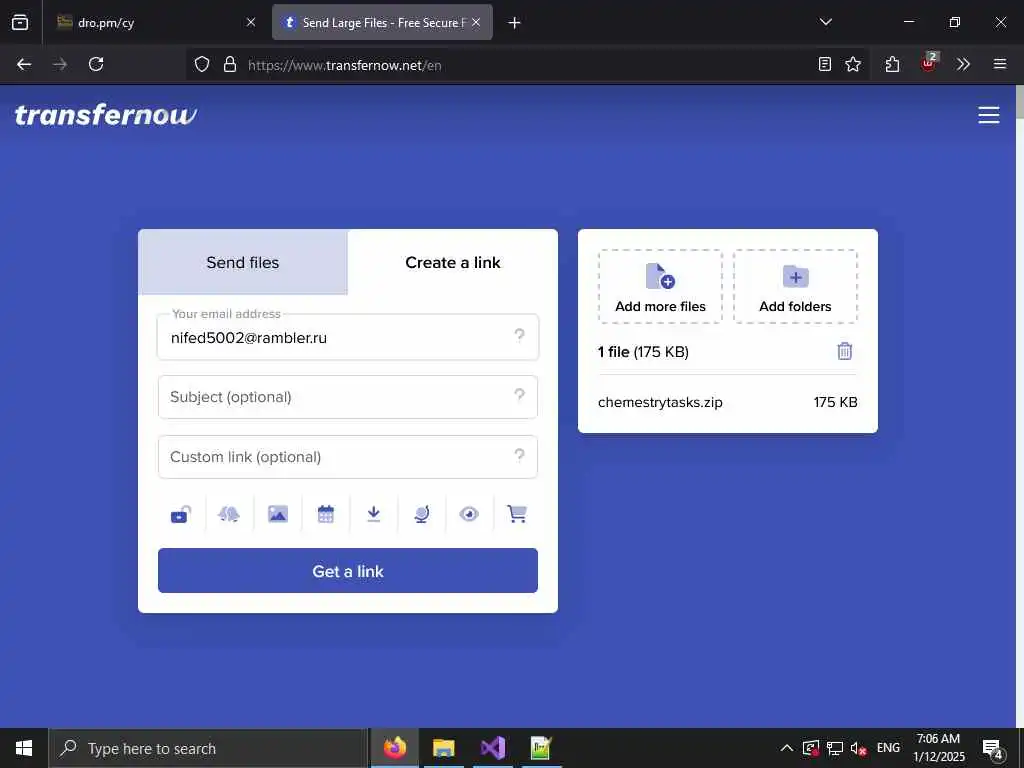Open the globe language option icon
The image size is (1024, 768).
(x=422, y=515)
